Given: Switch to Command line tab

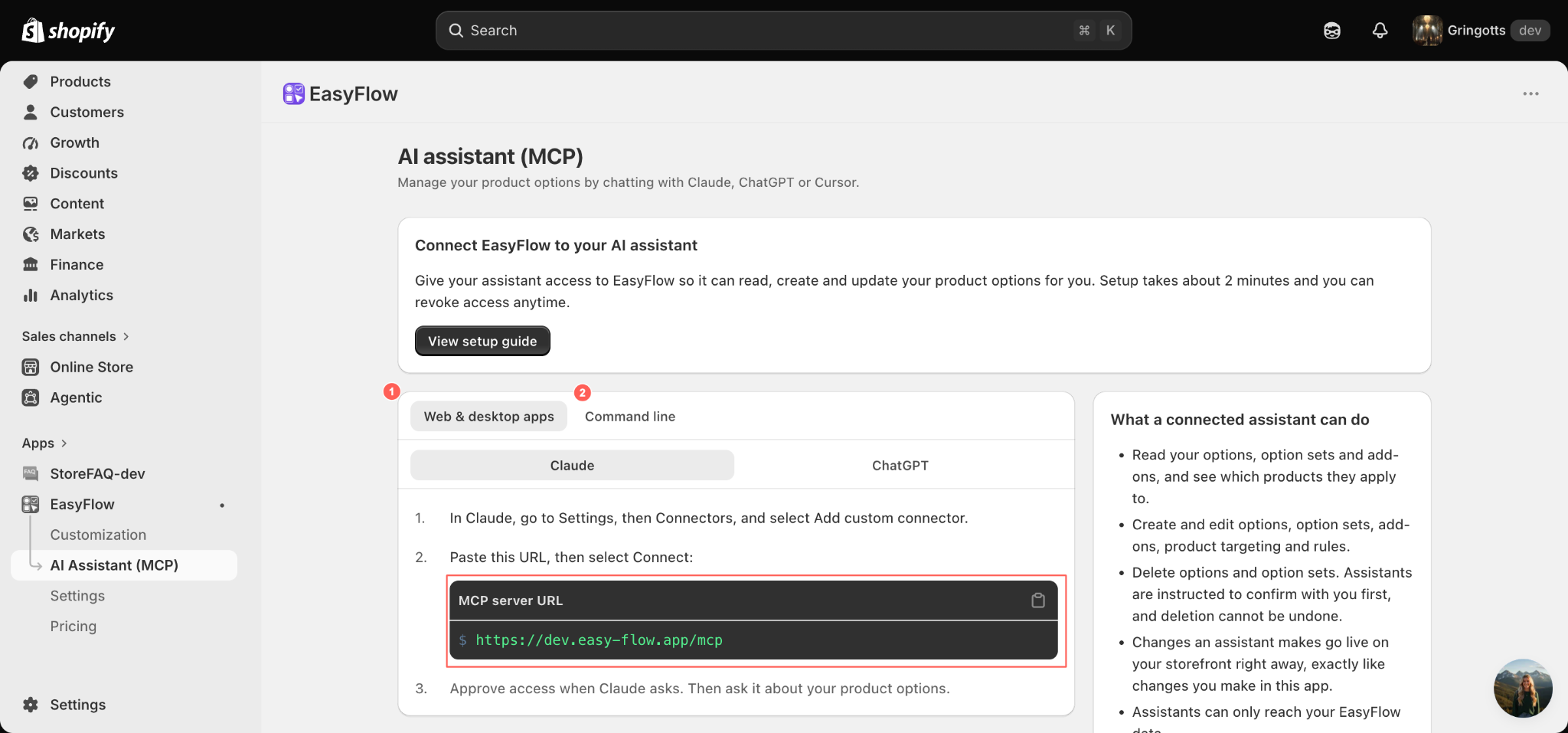Looking at the screenshot, I should (x=630, y=417).
